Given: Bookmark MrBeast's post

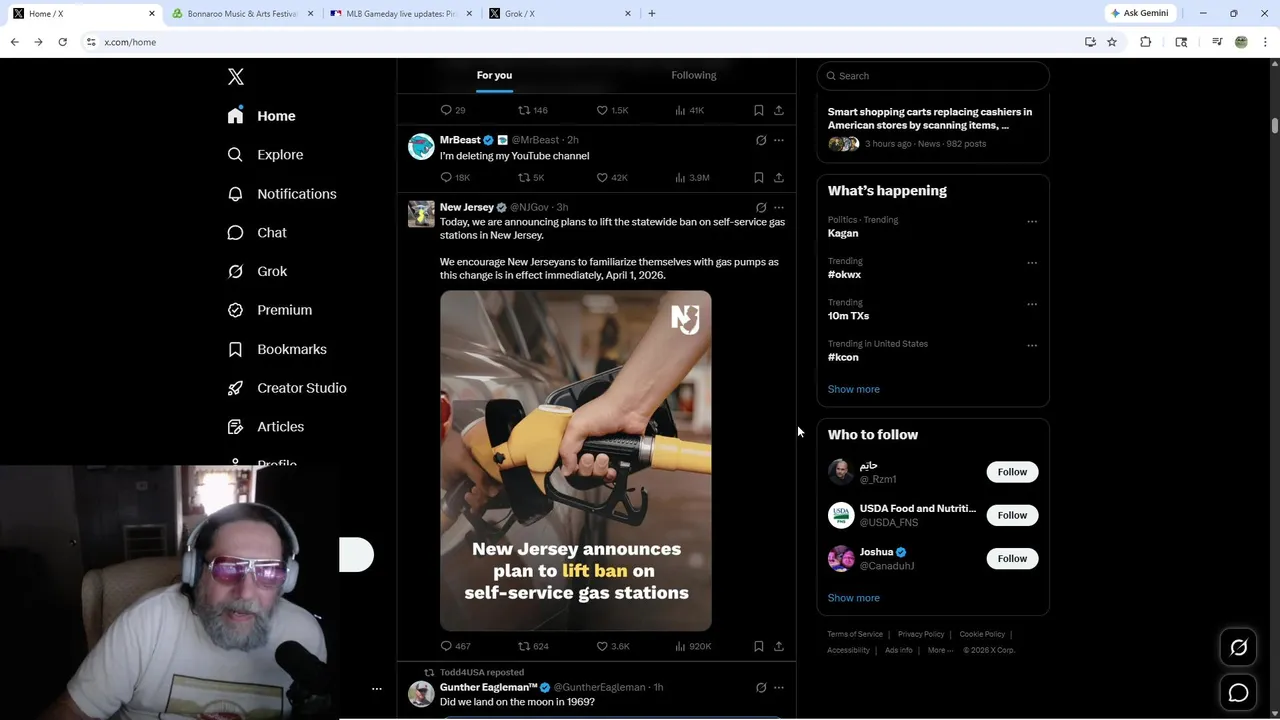Looking at the screenshot, I should (758, 177).
